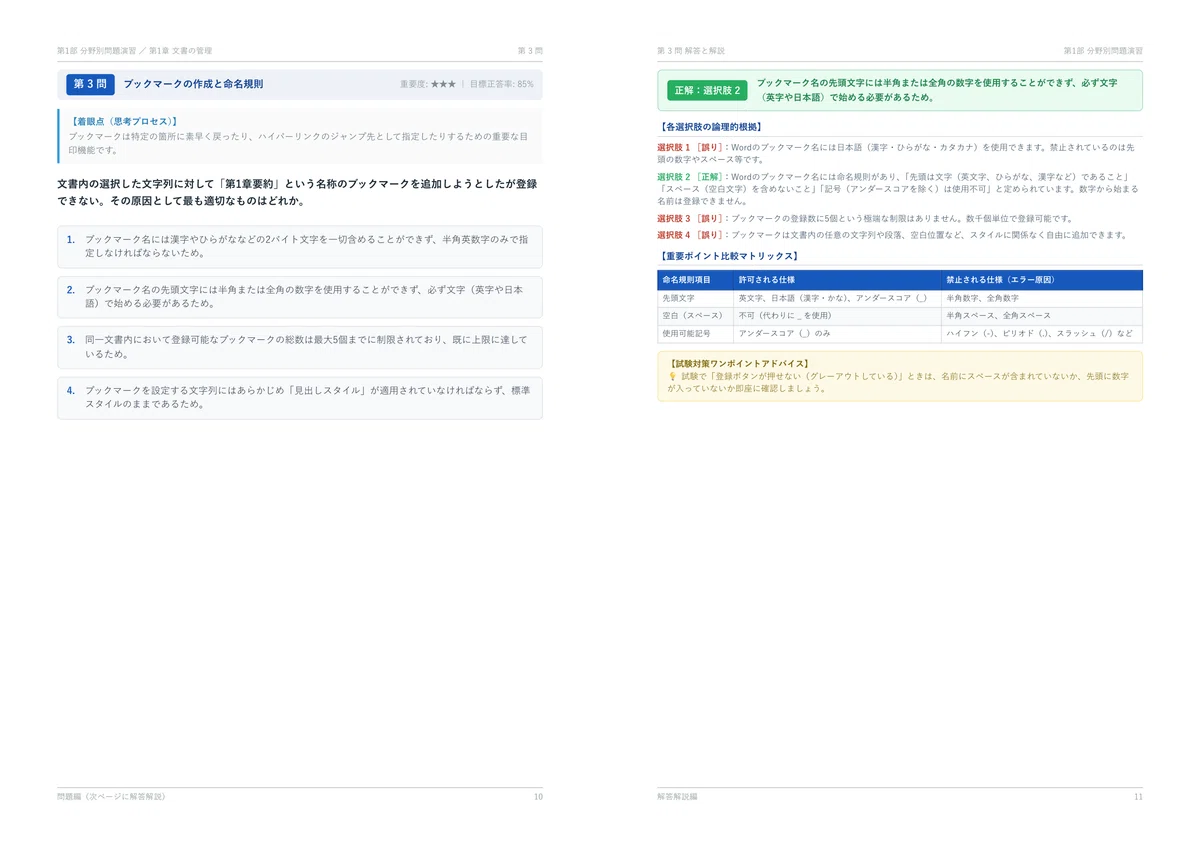Click the 【各選択肢の論理的根拠】 heading
This screenshot has height=849, width=1200.
coord(711,127)
